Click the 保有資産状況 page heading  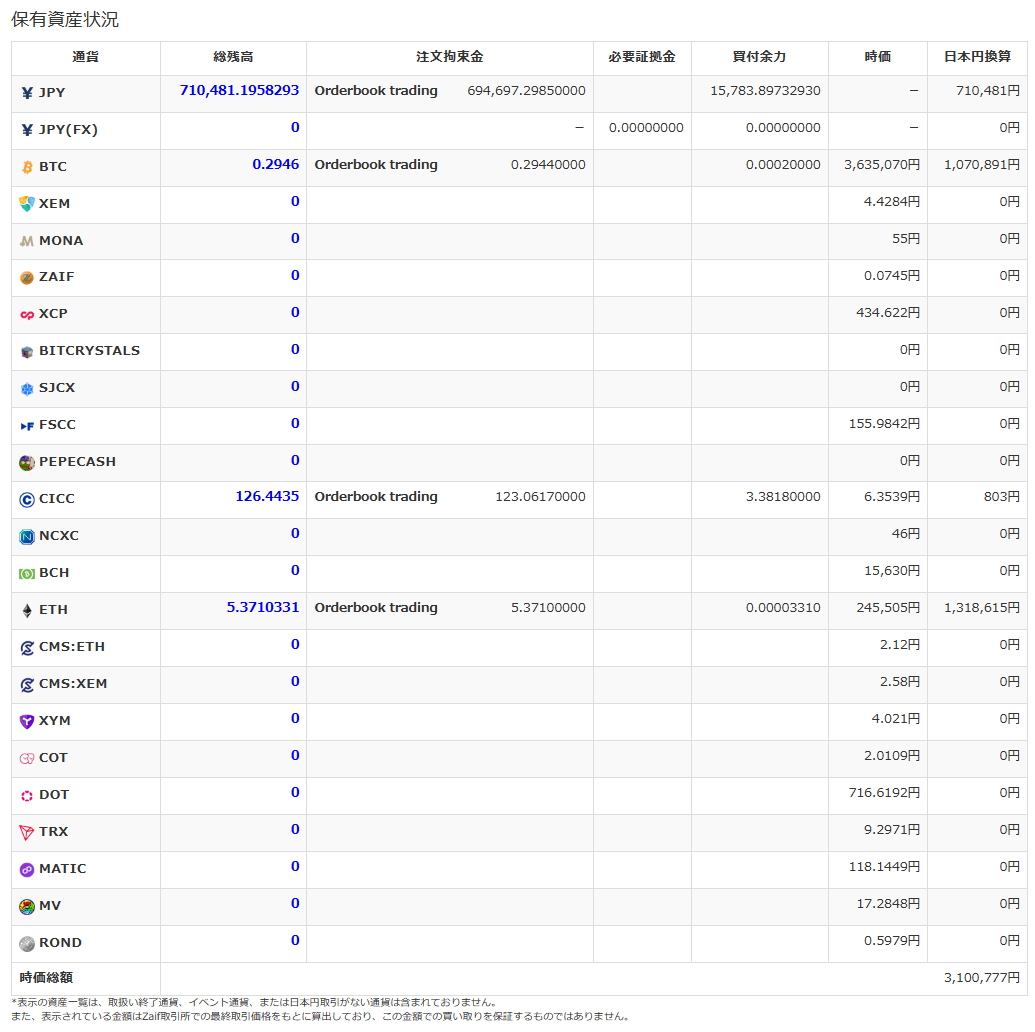coord(65,20)
